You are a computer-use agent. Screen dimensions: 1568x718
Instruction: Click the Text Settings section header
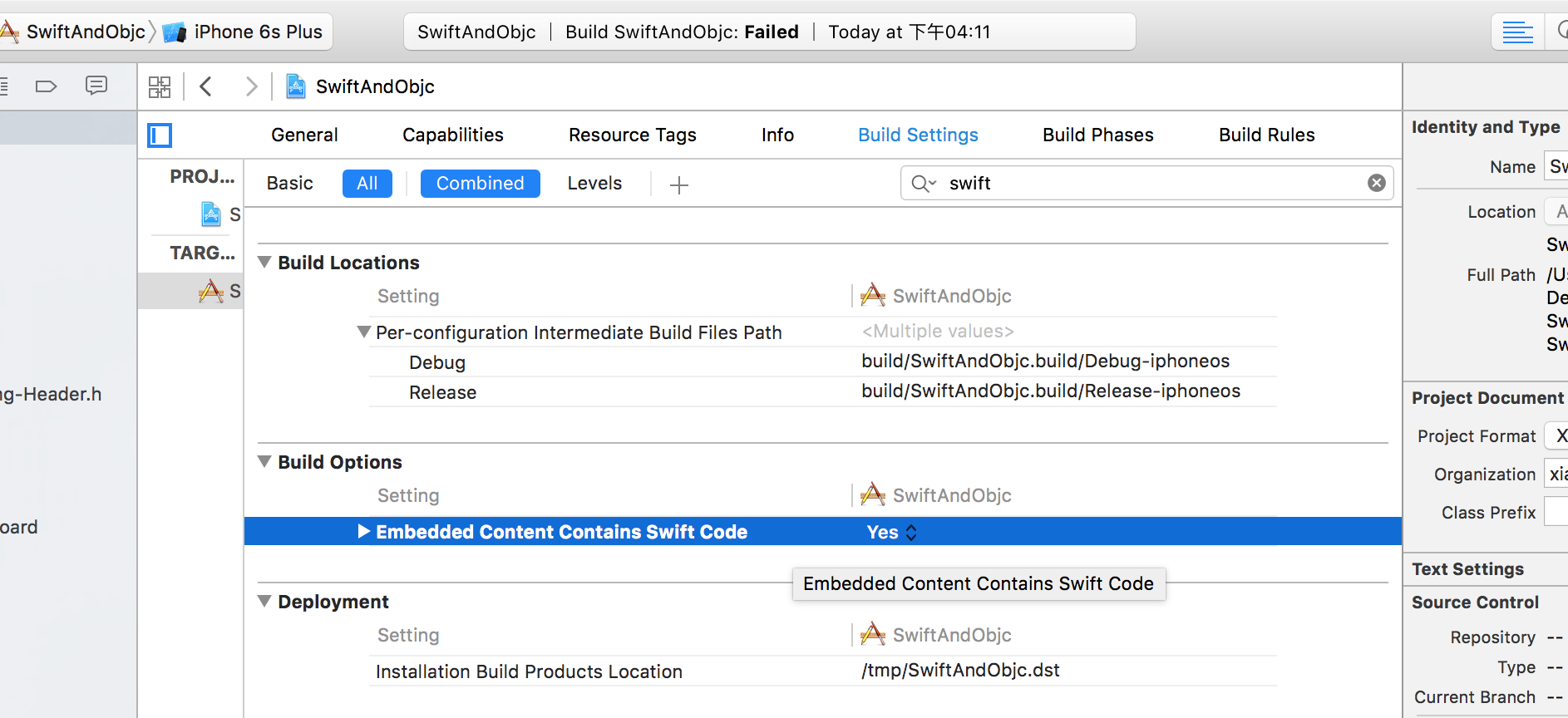(1467, 569)
